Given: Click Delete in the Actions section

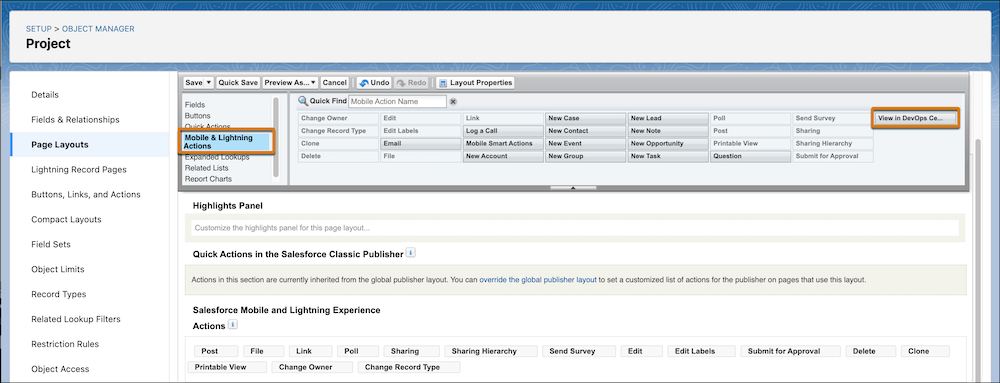Looking at the screenshot, I should pos(871,351).
